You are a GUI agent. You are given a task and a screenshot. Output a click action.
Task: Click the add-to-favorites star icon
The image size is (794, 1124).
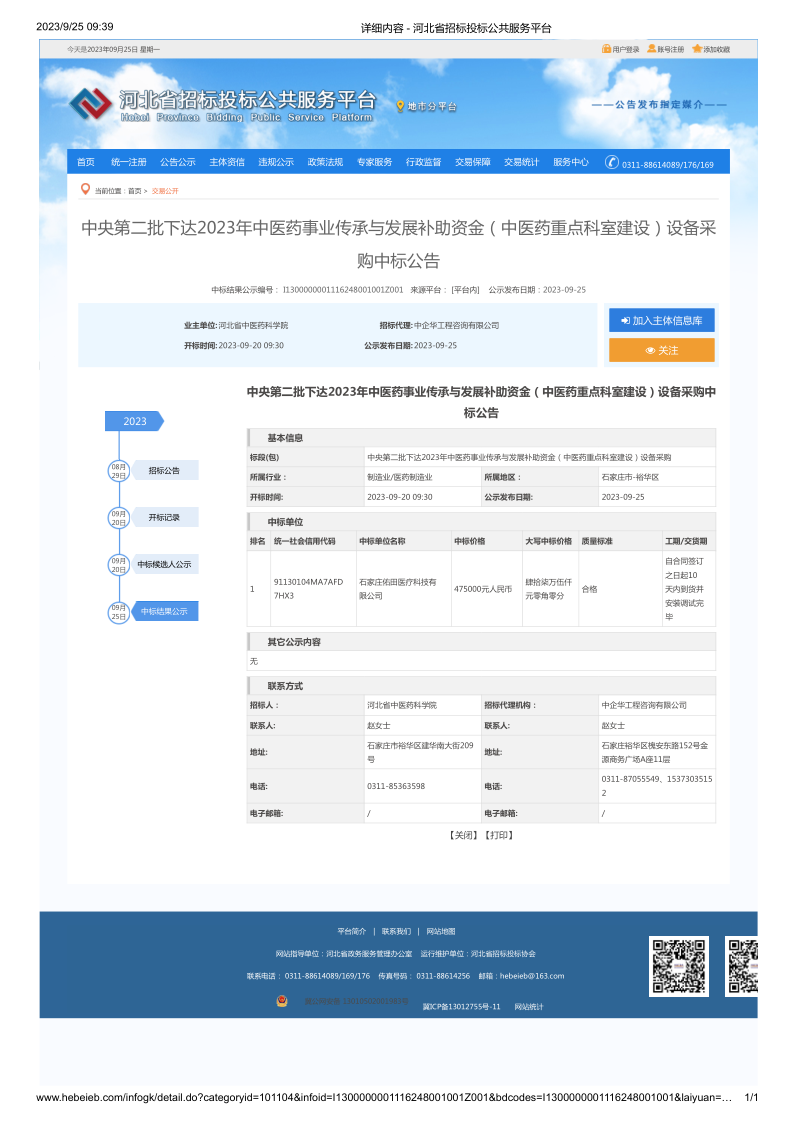(x=696, y=49)
